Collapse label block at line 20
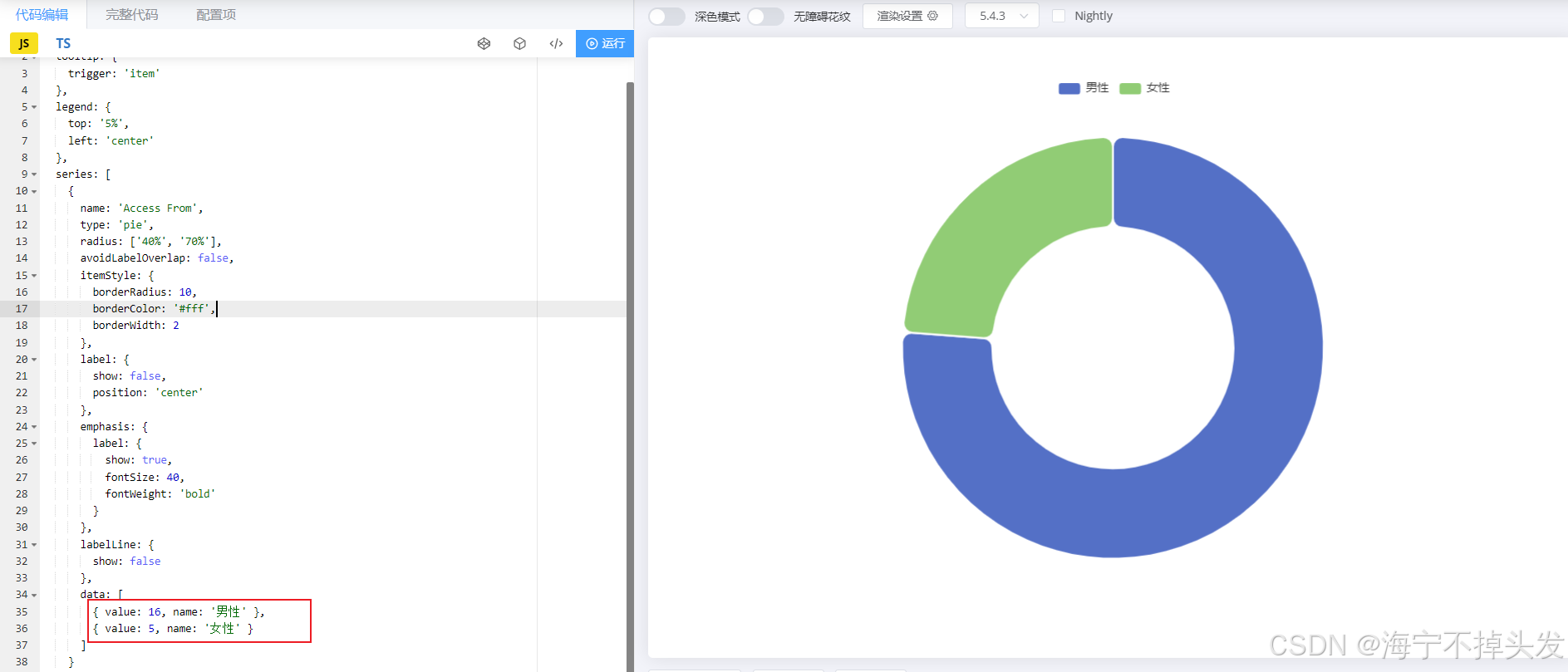 click(x=34, y=360)
